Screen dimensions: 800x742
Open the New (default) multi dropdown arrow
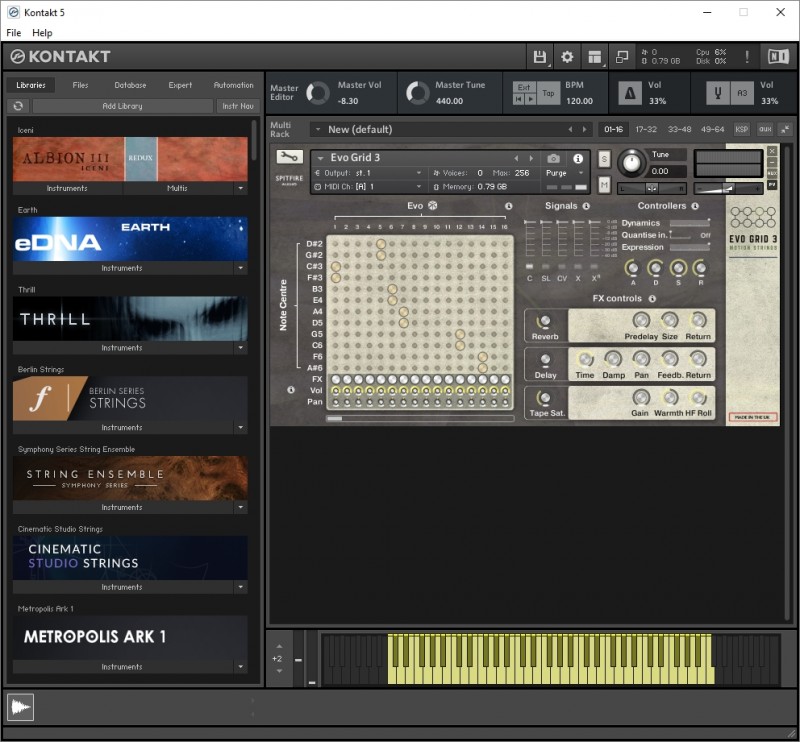point(318,130)
